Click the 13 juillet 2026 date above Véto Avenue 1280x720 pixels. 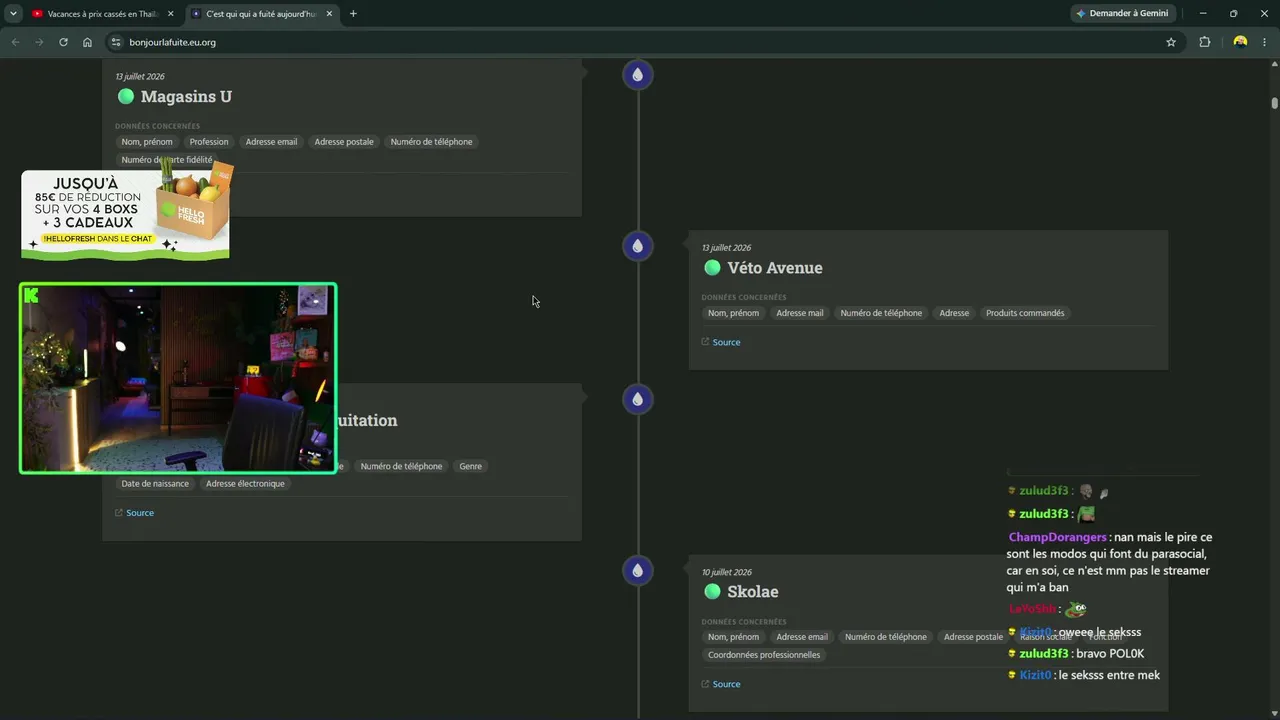click(x=726, y=248)
